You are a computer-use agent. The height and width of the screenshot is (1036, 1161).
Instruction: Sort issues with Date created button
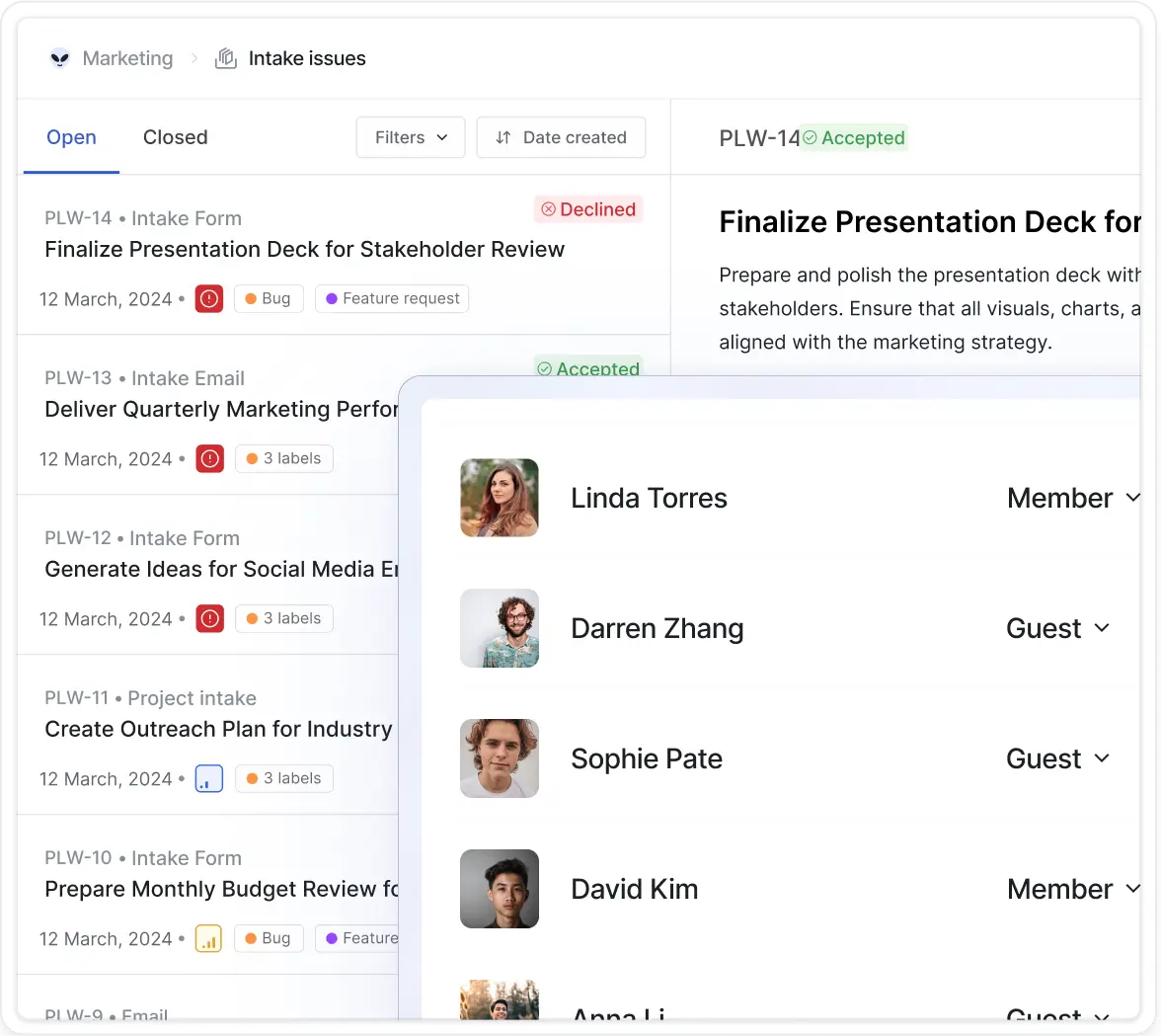(x=561, y=137)
